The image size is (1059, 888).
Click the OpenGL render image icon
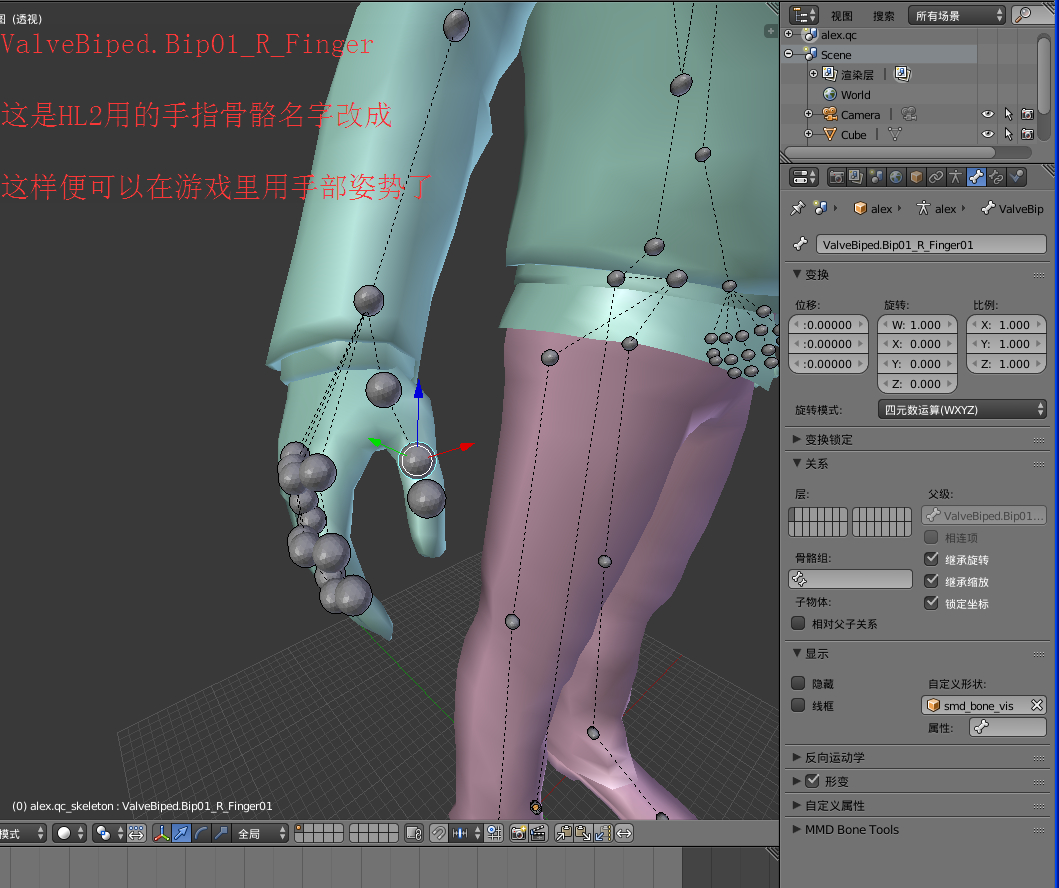[x=519, y=833]
